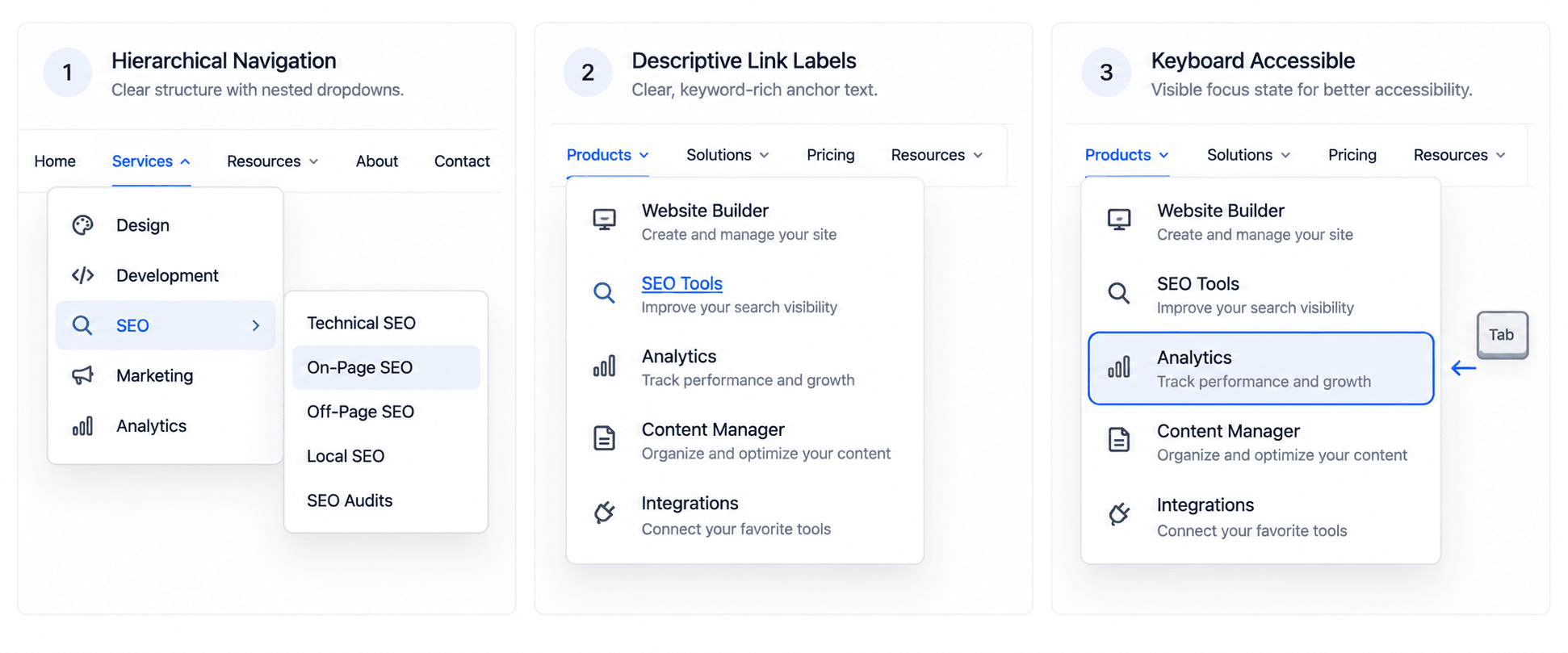
Task: Expand Resources dropdown in Descriptive Link Labels panel
Action: coord(937,155)
